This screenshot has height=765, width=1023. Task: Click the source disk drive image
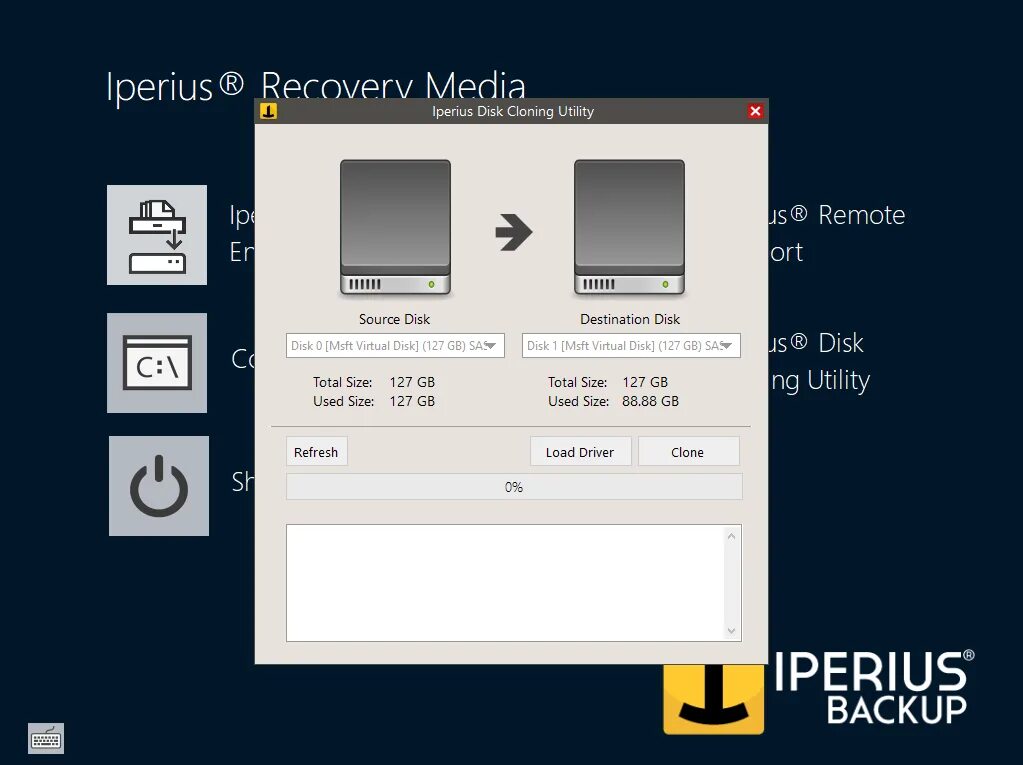click(395, 228)
